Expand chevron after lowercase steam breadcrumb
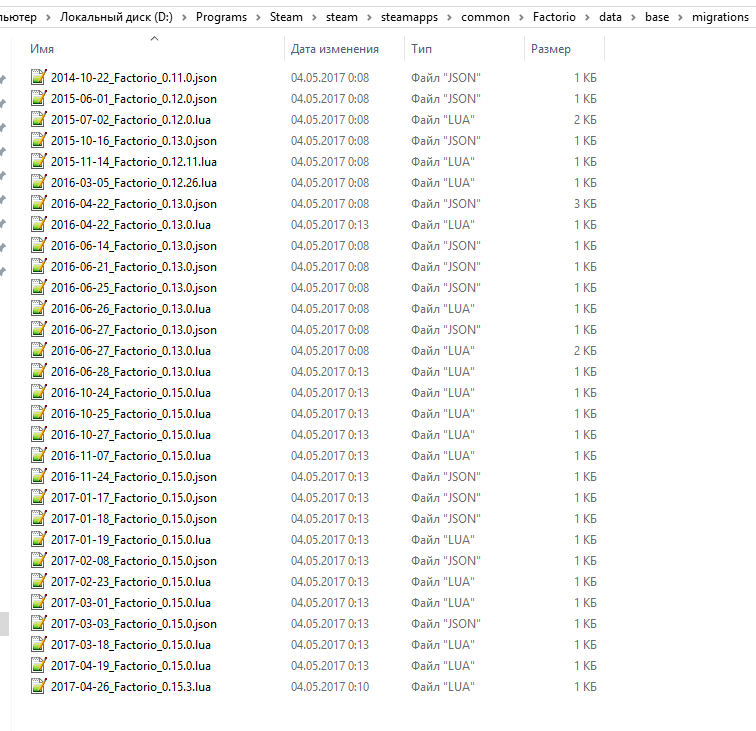 click(369, 18)
